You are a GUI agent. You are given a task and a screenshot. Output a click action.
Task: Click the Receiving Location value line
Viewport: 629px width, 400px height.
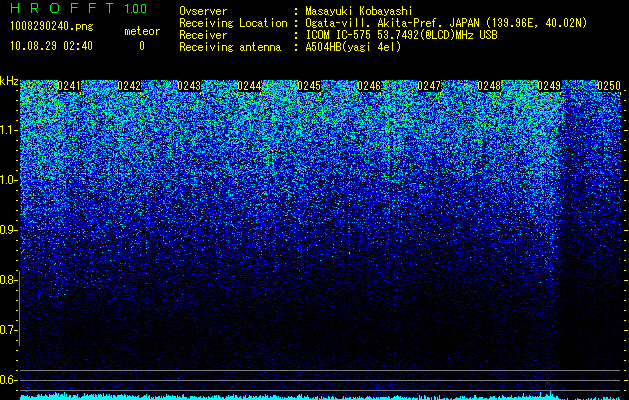446,23
